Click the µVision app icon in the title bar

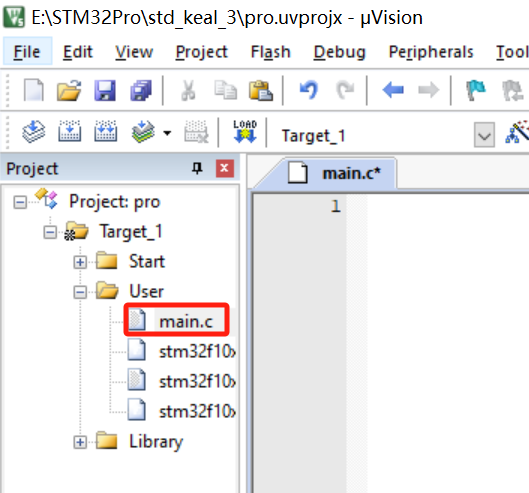(14, 17)
